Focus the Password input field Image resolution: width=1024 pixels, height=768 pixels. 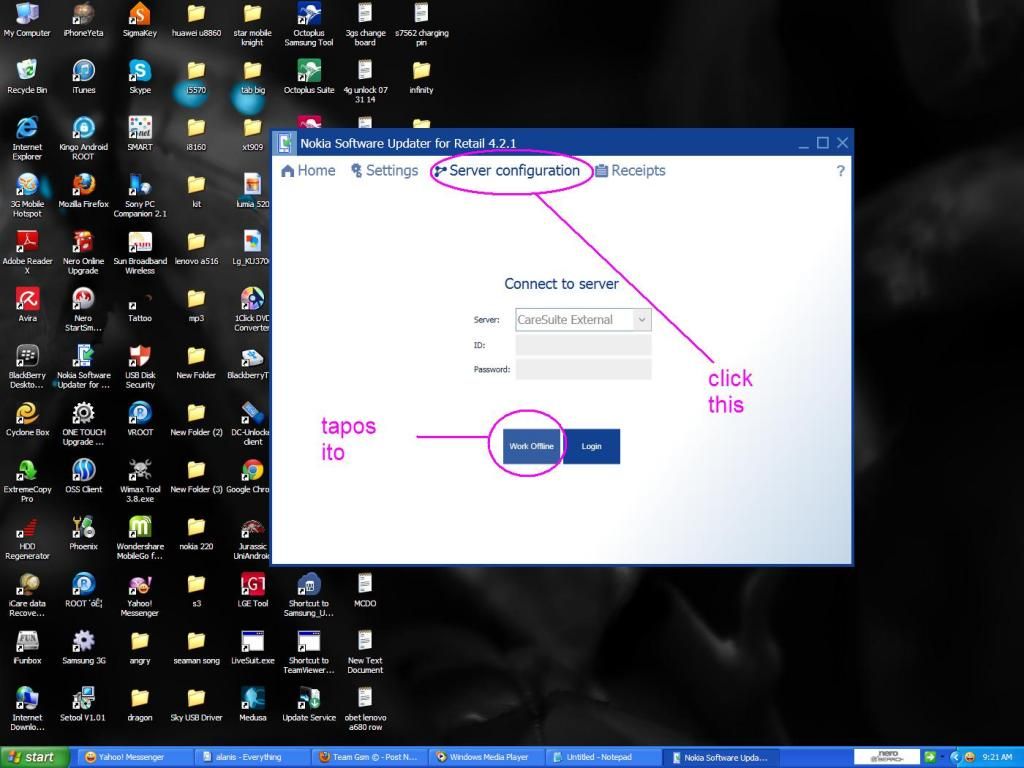click(x=583, y=370)
